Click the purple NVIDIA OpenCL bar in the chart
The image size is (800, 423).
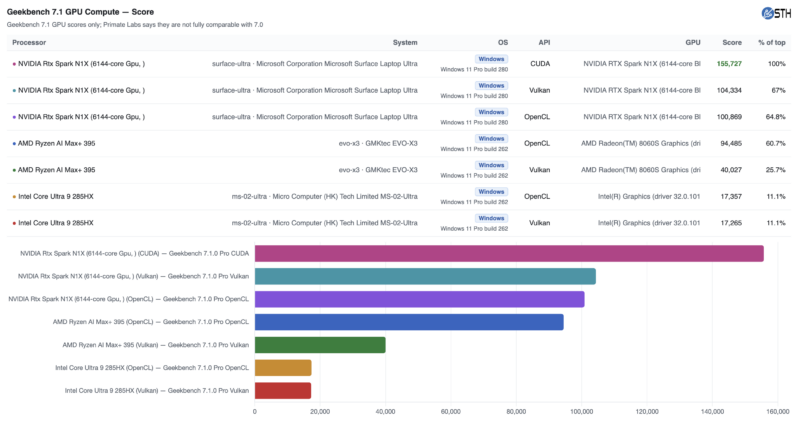coord(420,299)
